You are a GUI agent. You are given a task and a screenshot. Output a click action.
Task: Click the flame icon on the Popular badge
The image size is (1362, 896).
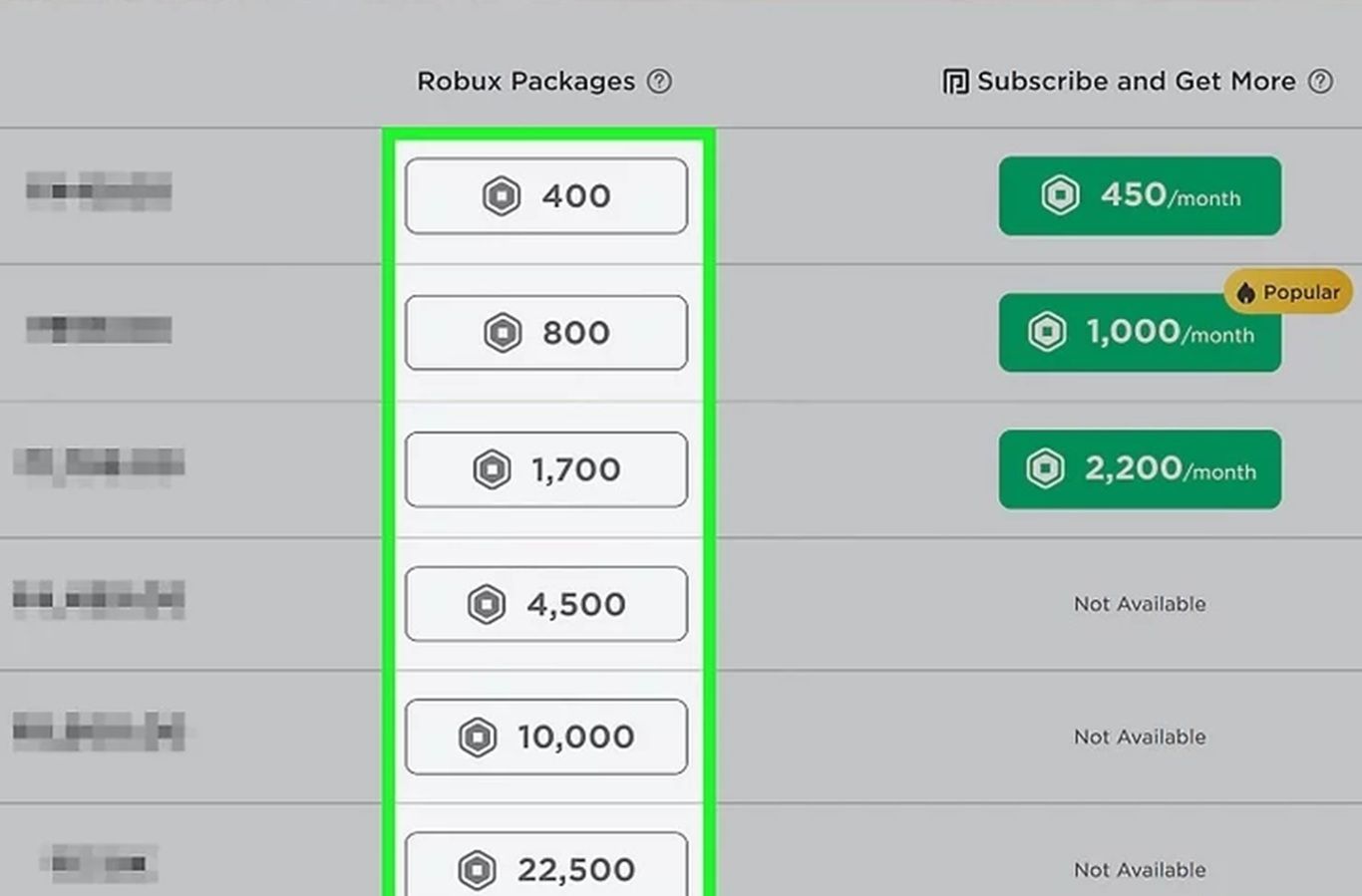1245,293
